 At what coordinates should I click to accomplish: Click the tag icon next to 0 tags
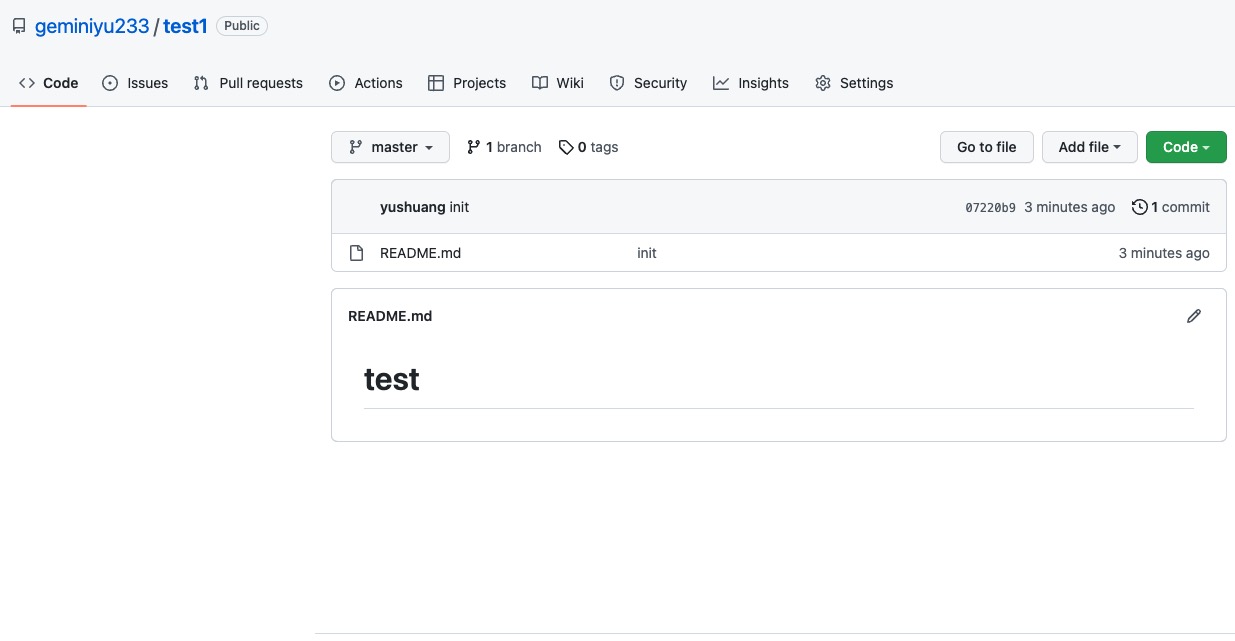pos(566,147)
